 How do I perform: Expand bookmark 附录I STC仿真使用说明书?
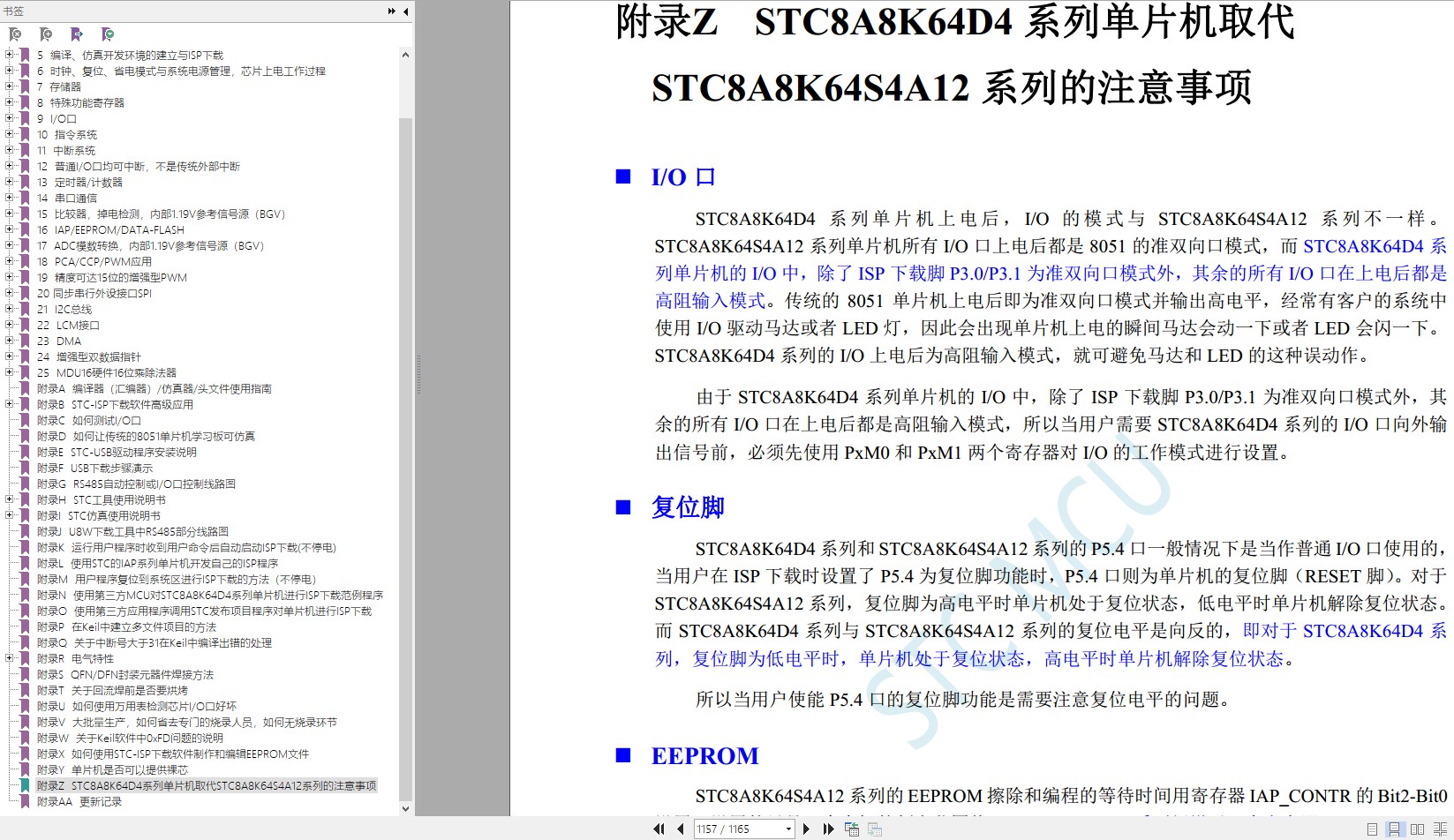point(10,515)
